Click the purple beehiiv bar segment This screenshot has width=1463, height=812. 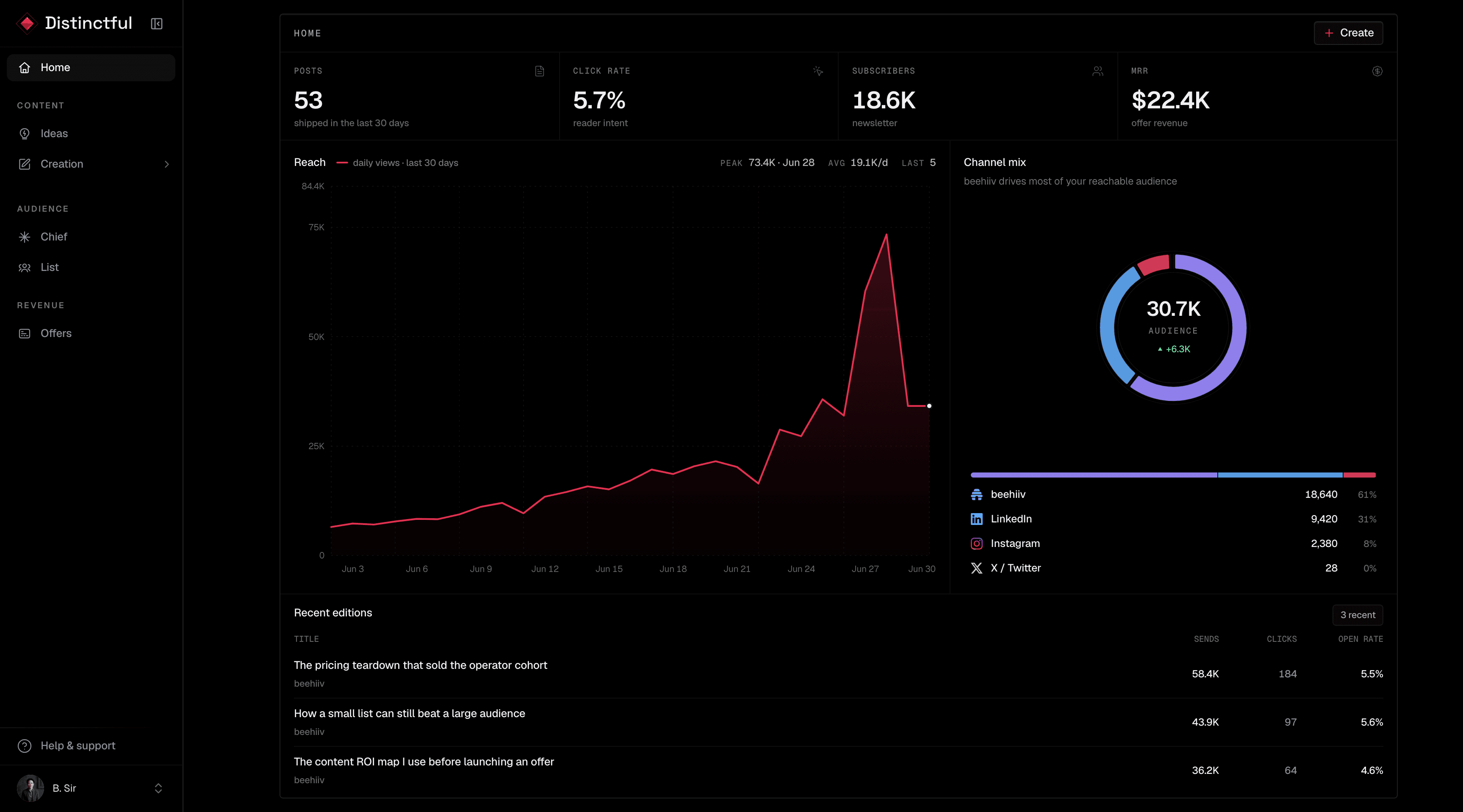[x=1094, y=475]
